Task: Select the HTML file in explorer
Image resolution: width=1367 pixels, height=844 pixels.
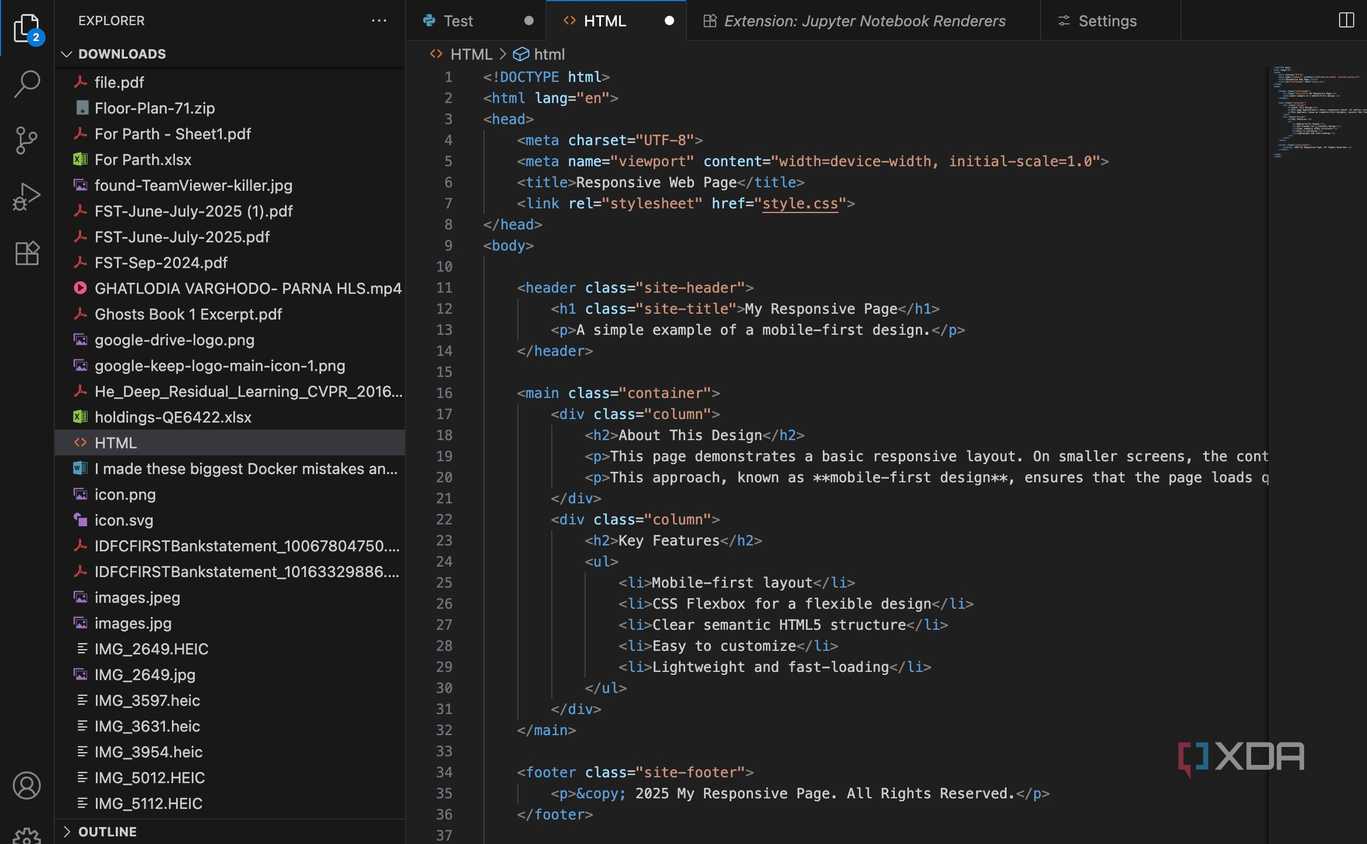Action: click(x=230, y=443)
